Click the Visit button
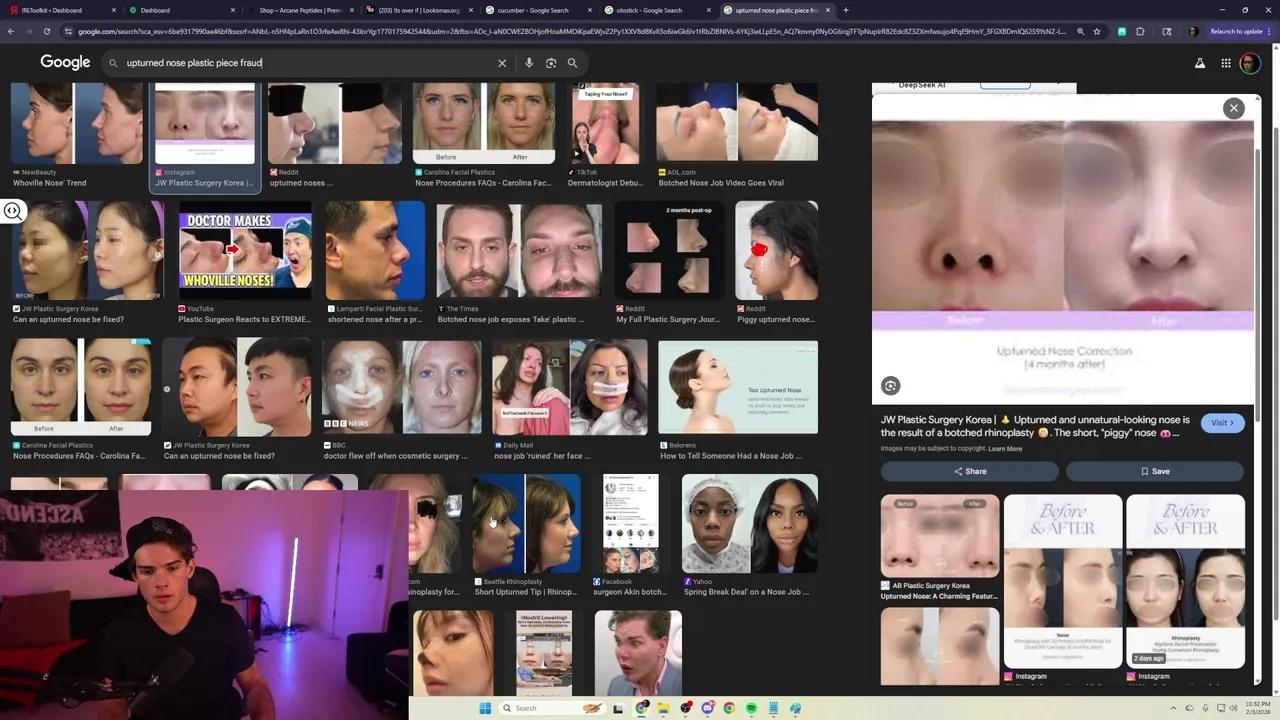Viewport: 1280px width, 720px height. click(x=1222, y=423)
